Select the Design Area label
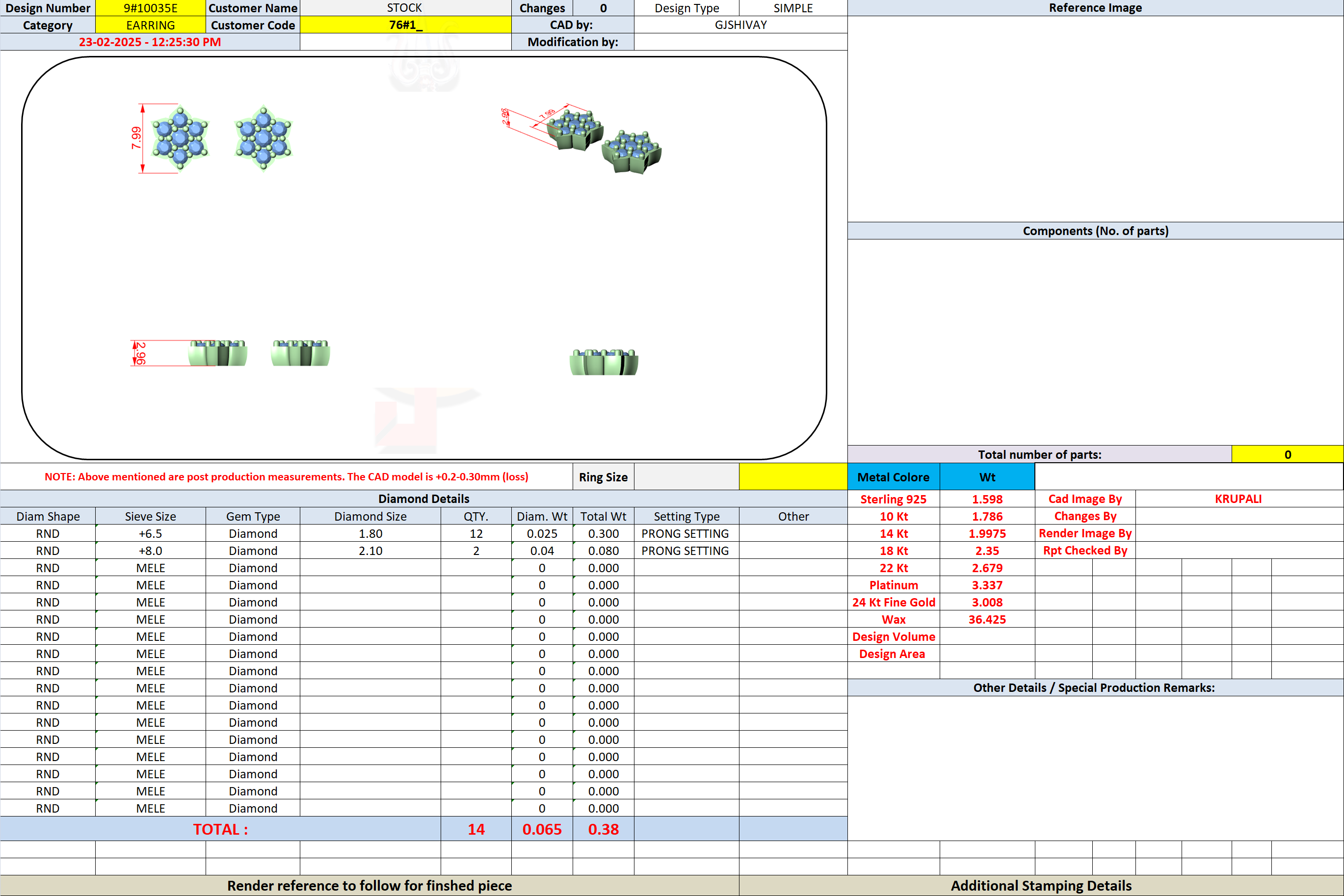This screenshot has height=896, width=1344. tap(893, 654)
